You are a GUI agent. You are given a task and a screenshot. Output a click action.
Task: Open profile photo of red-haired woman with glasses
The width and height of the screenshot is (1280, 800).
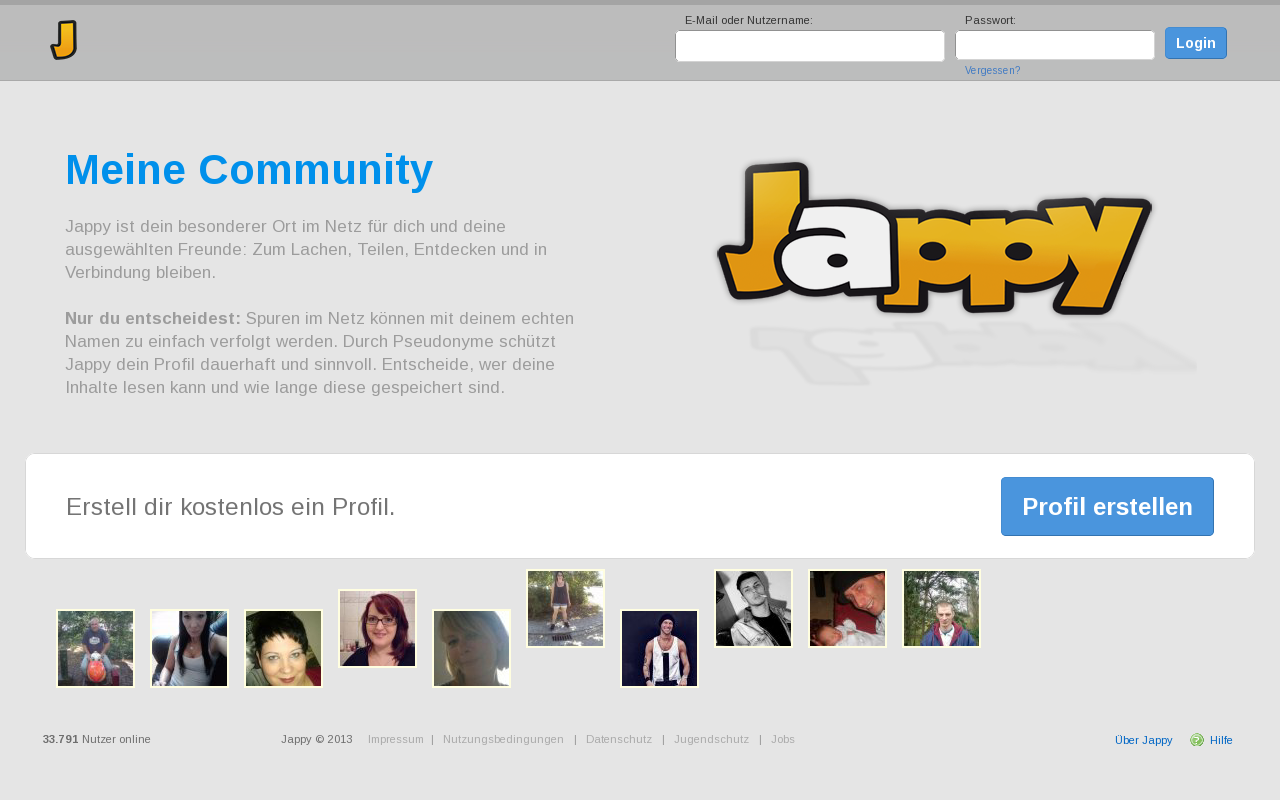pyautogui.click(x=377, y=628)
